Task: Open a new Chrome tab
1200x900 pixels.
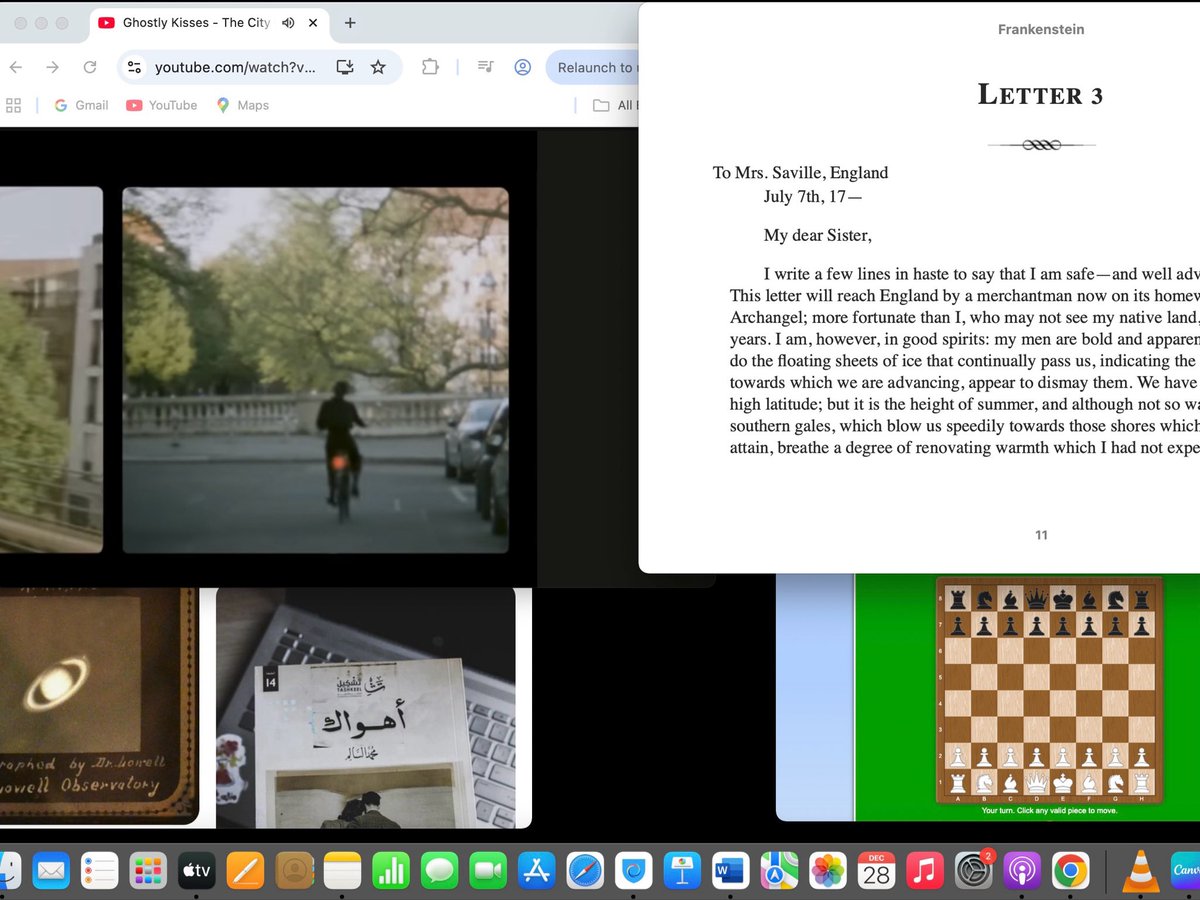Action: point(350,23)
